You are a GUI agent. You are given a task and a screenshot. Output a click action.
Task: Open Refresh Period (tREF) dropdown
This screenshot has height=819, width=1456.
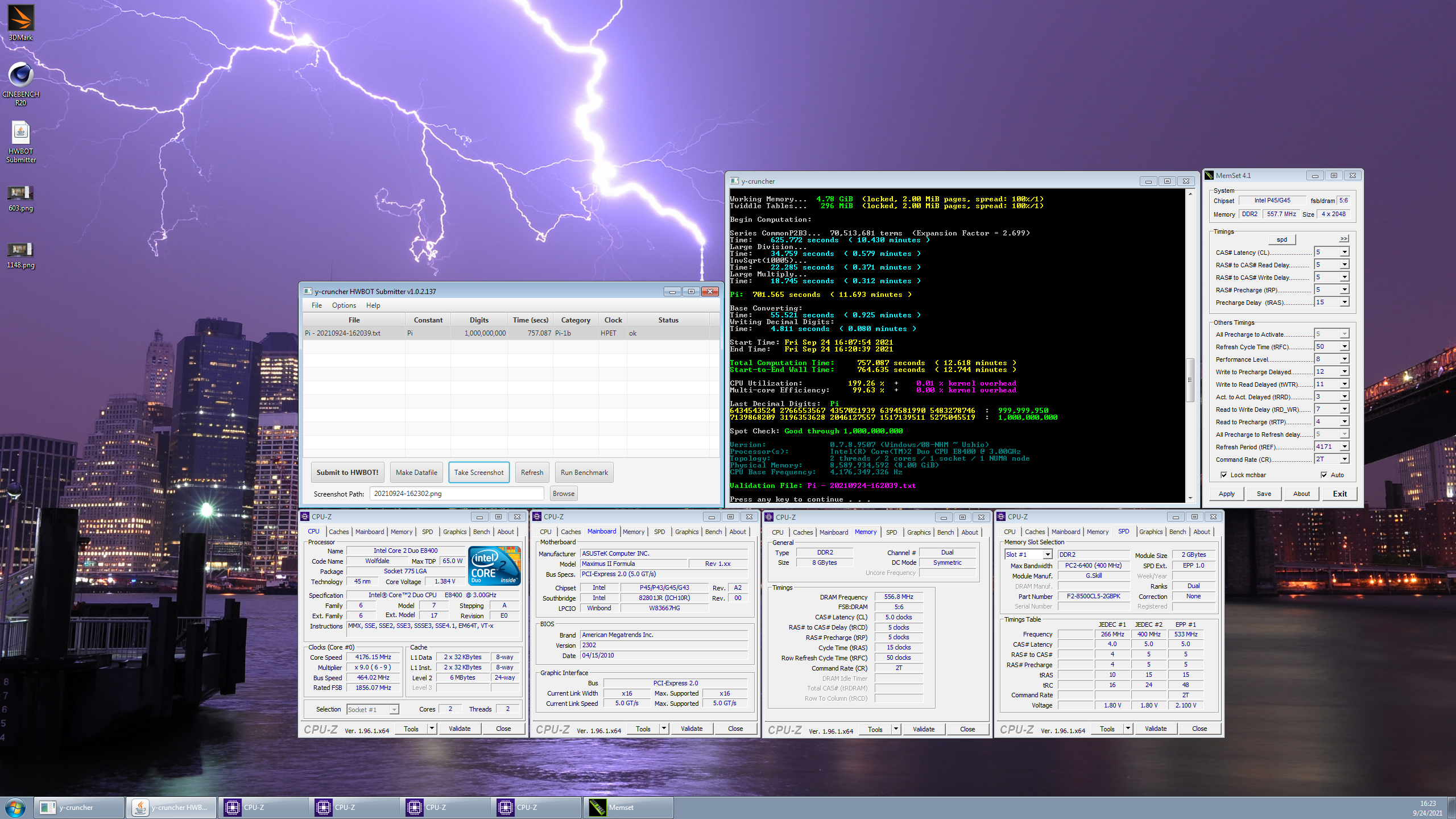pos(1345,447)
